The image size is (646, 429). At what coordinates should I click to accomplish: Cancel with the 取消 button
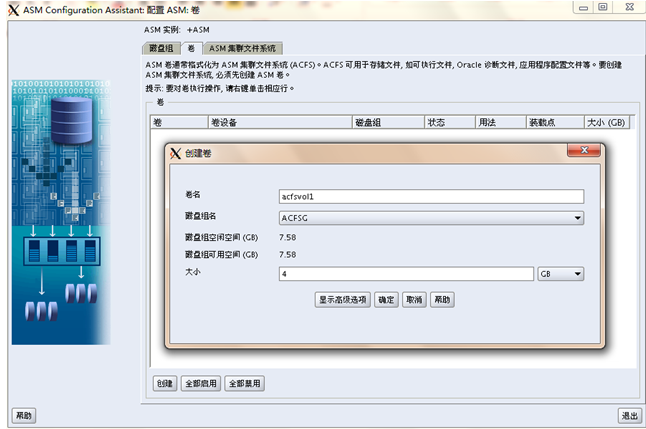[414, 300]
